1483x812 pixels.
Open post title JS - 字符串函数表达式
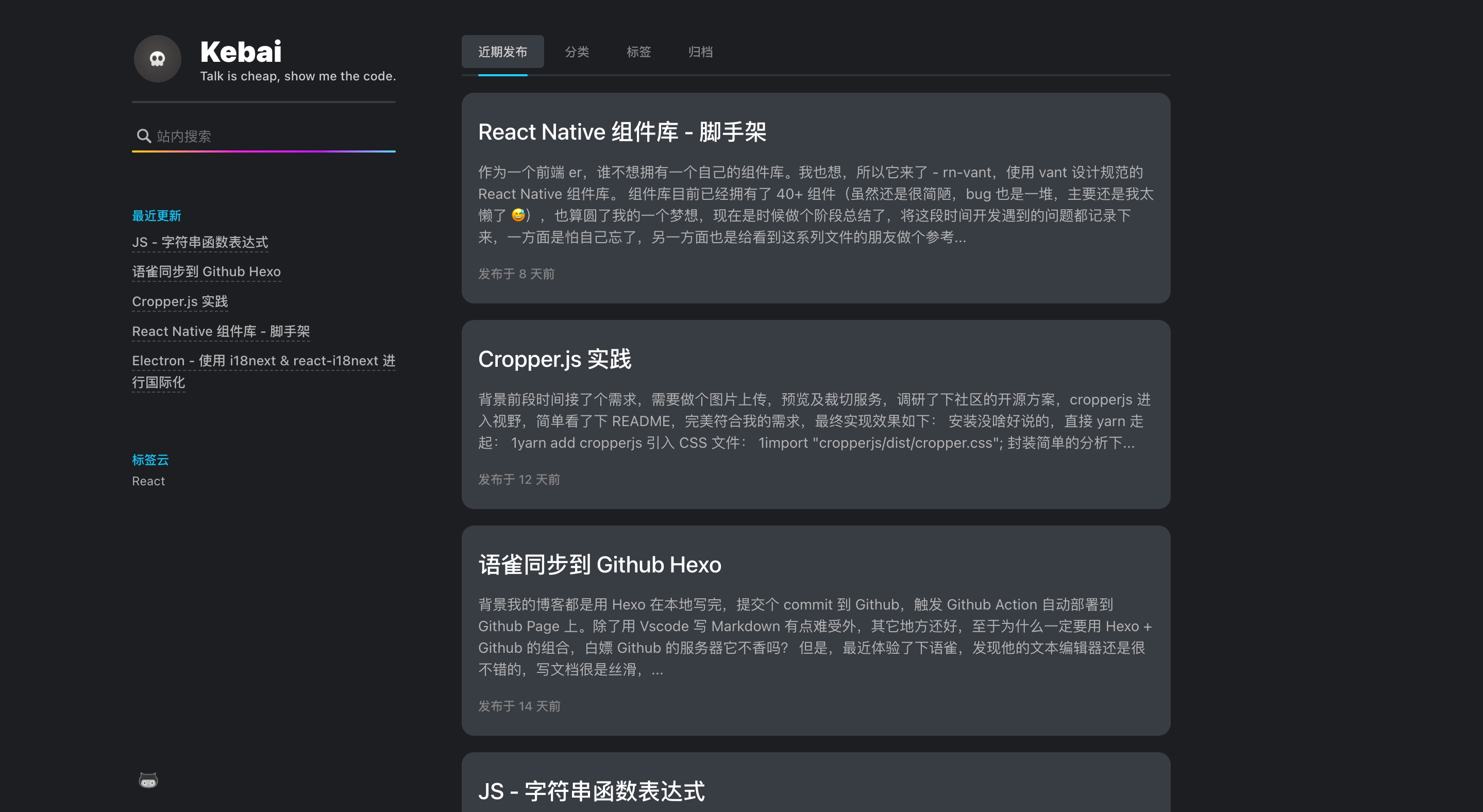tap(591, 791)
